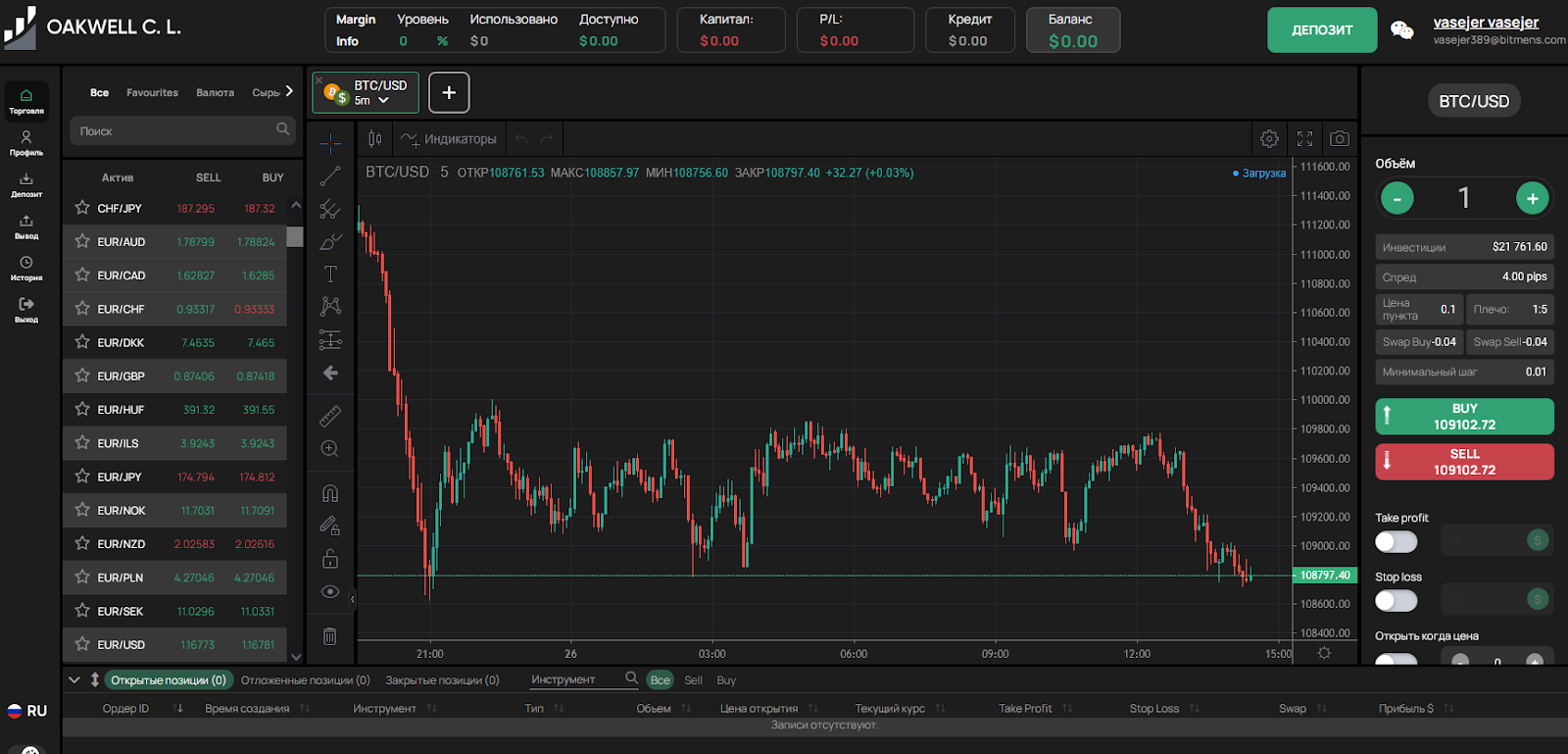Open the Закрытые позиции tab
Viewport: 1568px width, 754px height.
click(442, 680)
